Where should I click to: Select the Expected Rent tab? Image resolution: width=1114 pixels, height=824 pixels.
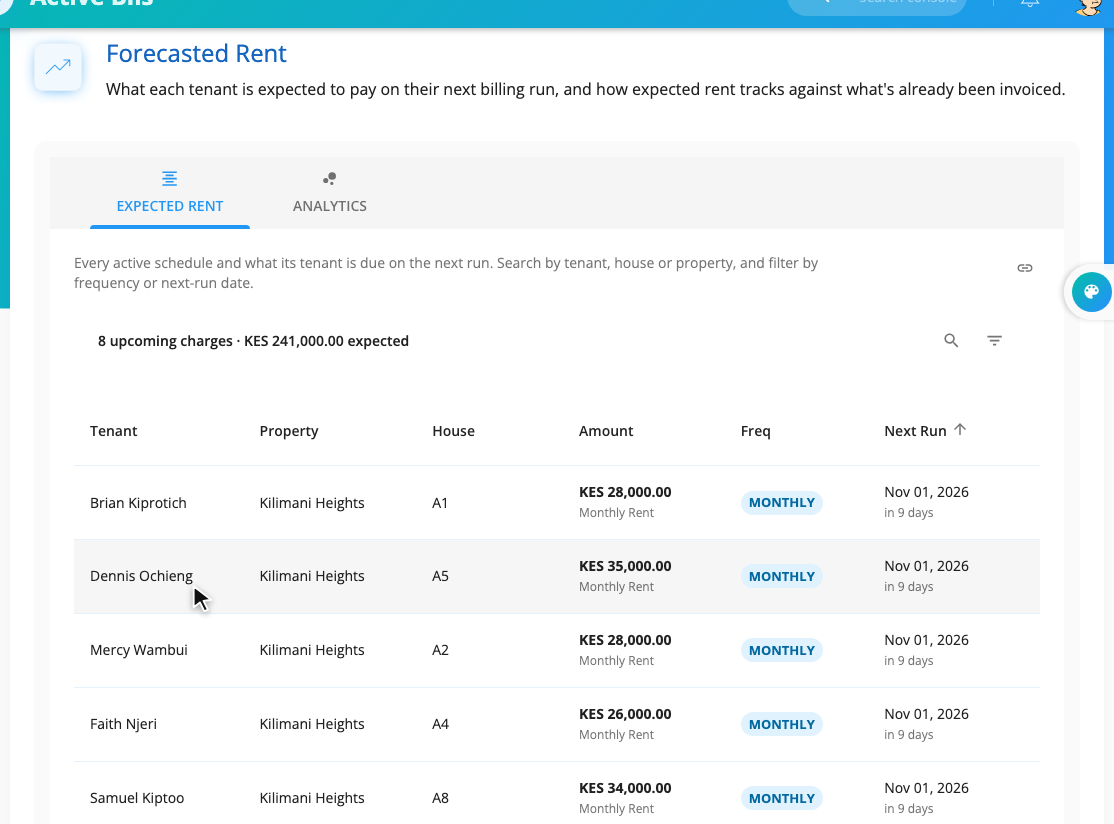pyautogui.click(x=170, y=193)
